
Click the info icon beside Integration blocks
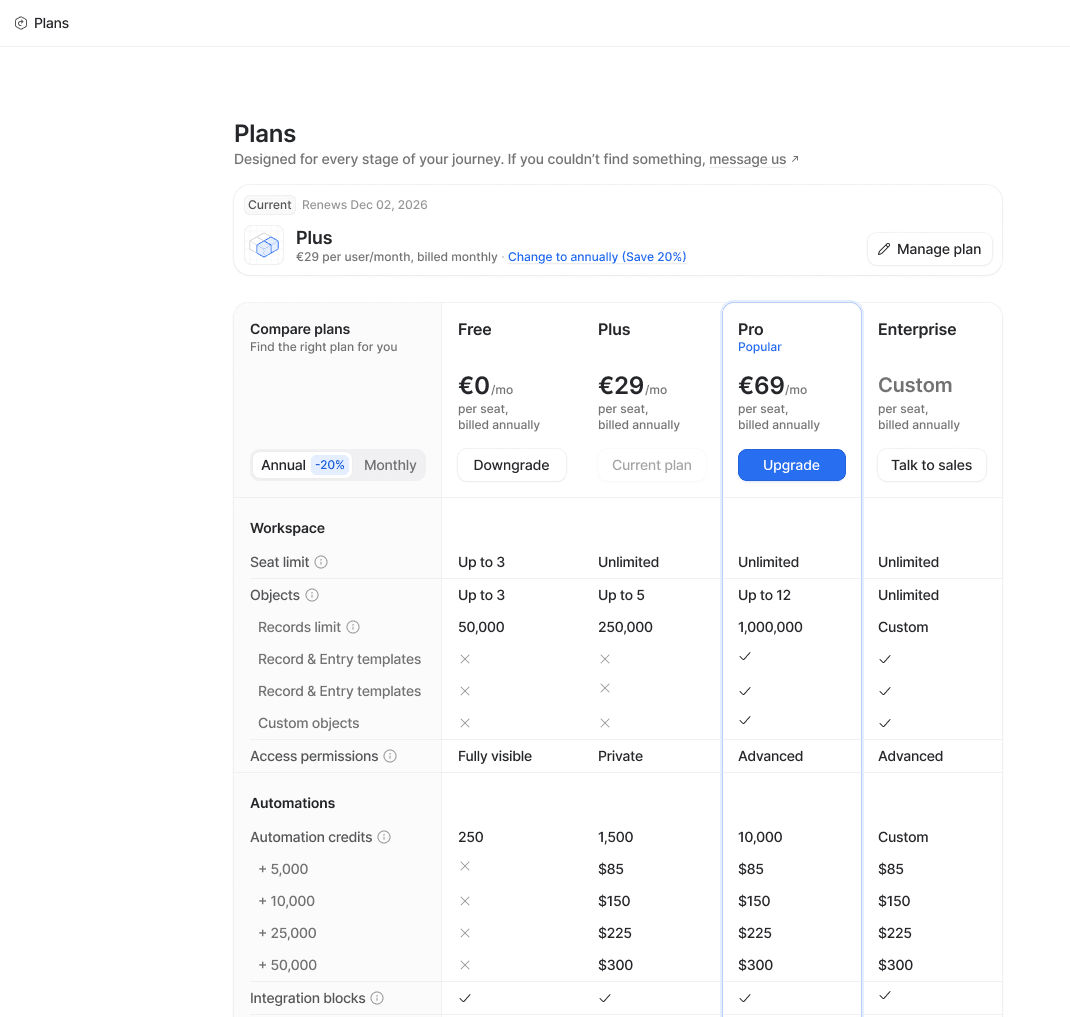tap(377, 998)
